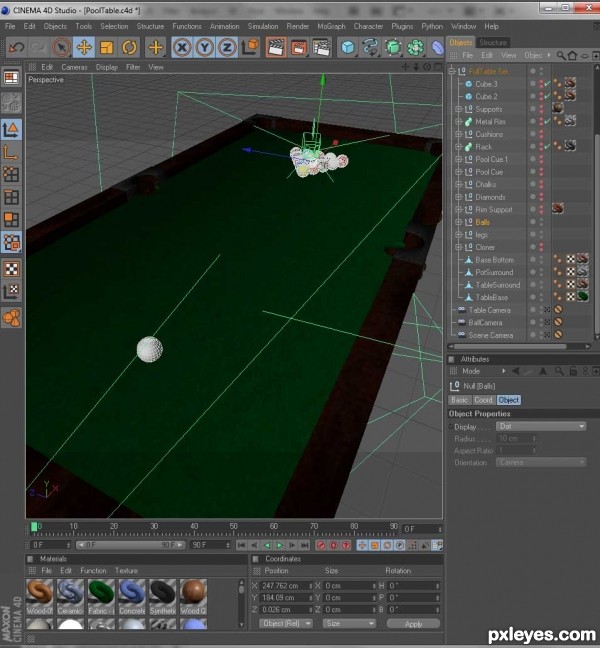Open the Object (Rel) coordinate dropdown
600x648 pixels.
click(286, 623)
